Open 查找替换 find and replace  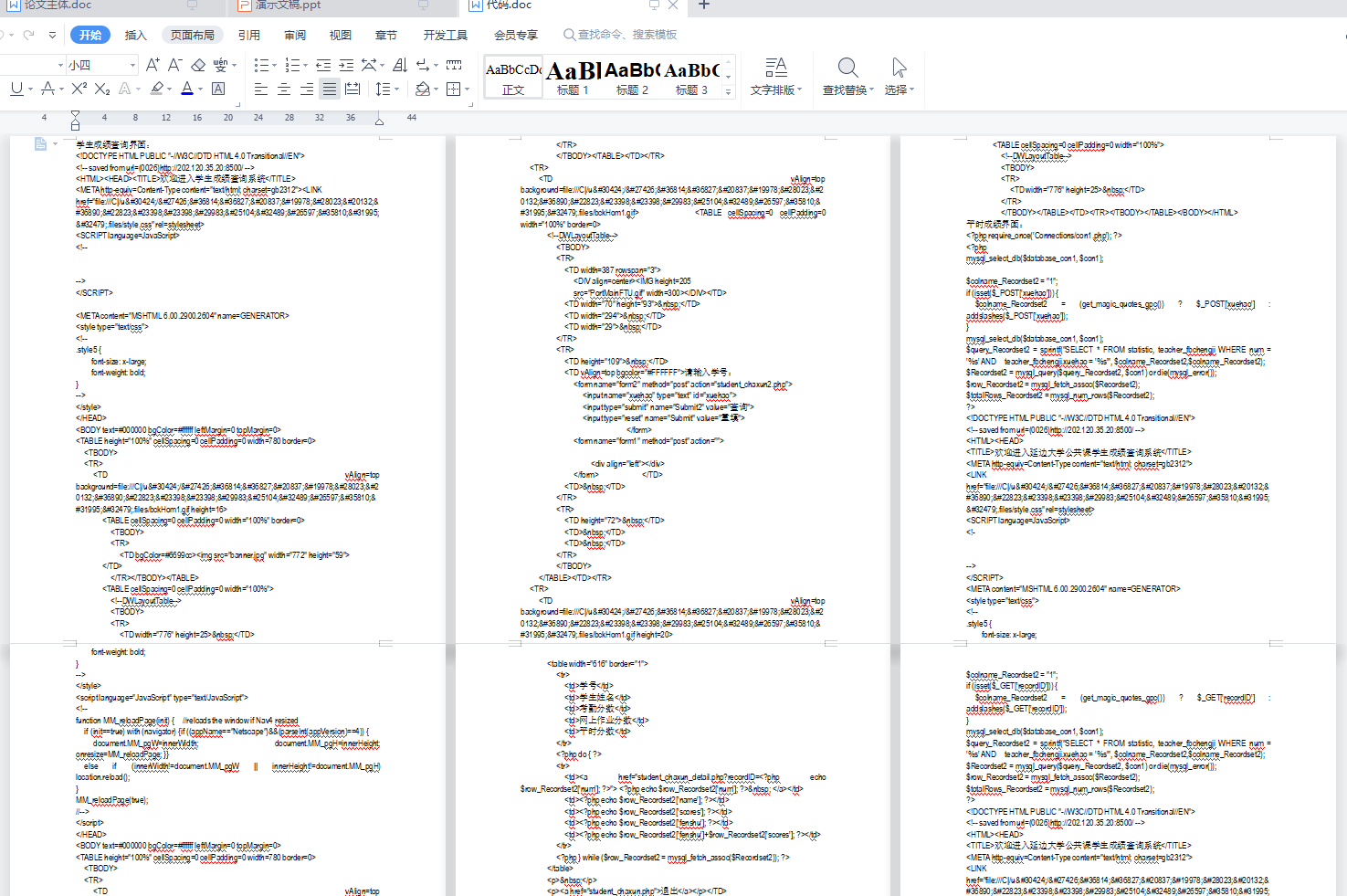[847, 77]
